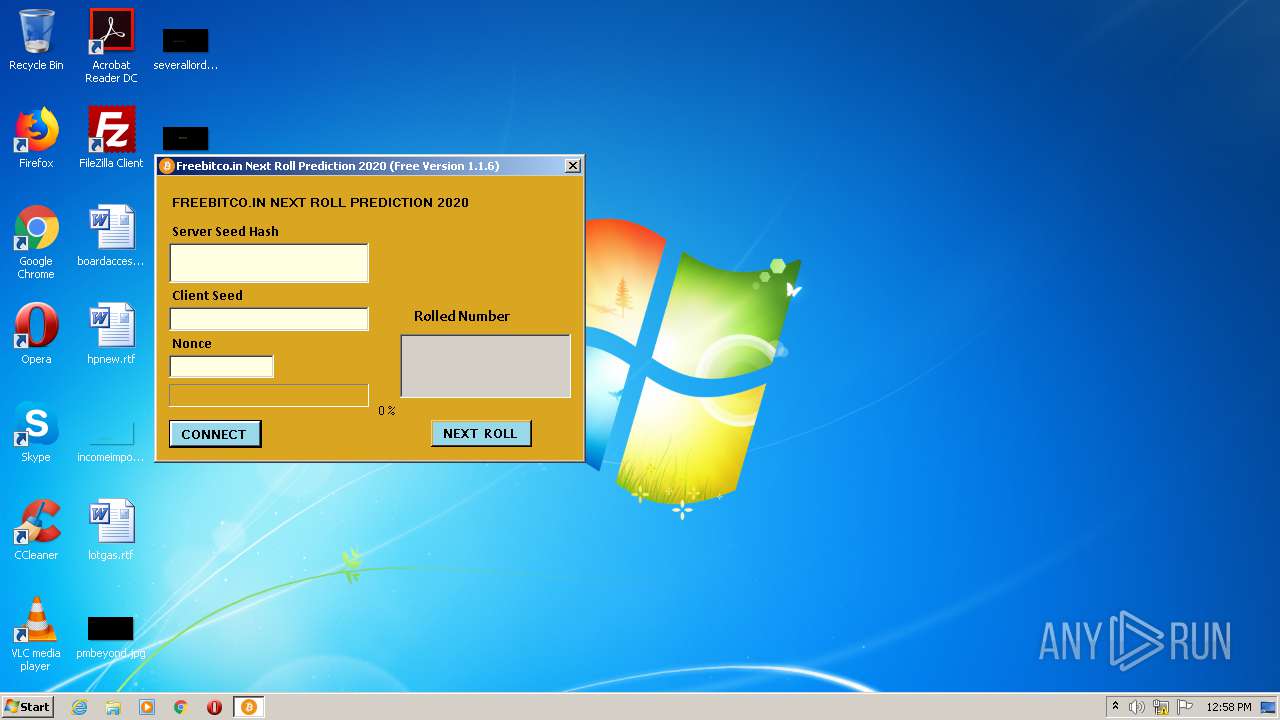Click the Show desktop tray button

click(x=1269, y=707)
